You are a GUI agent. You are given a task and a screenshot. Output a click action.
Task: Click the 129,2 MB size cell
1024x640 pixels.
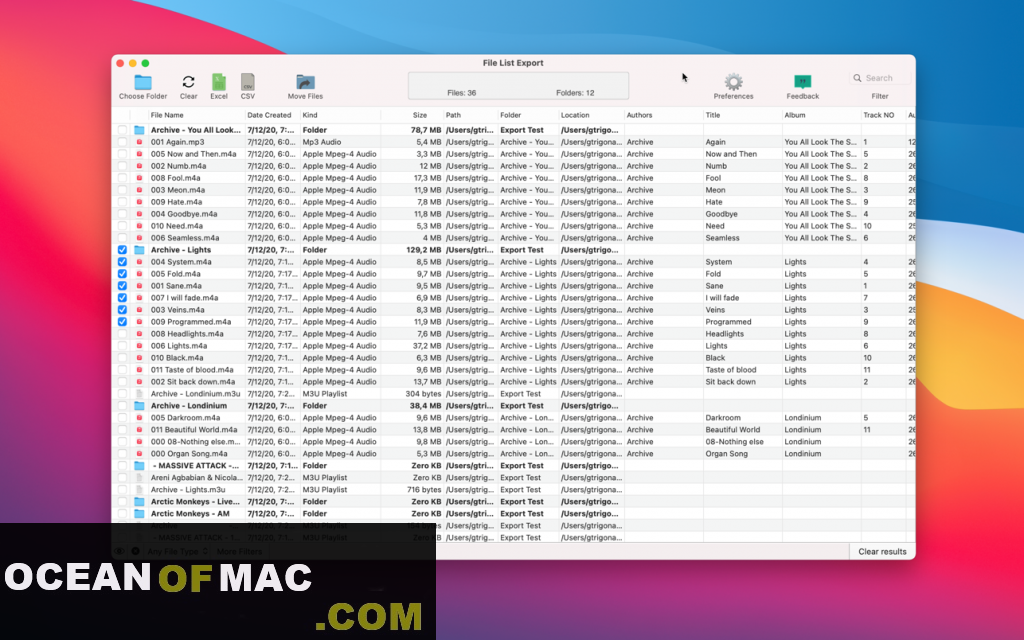(x=423, y=250)
